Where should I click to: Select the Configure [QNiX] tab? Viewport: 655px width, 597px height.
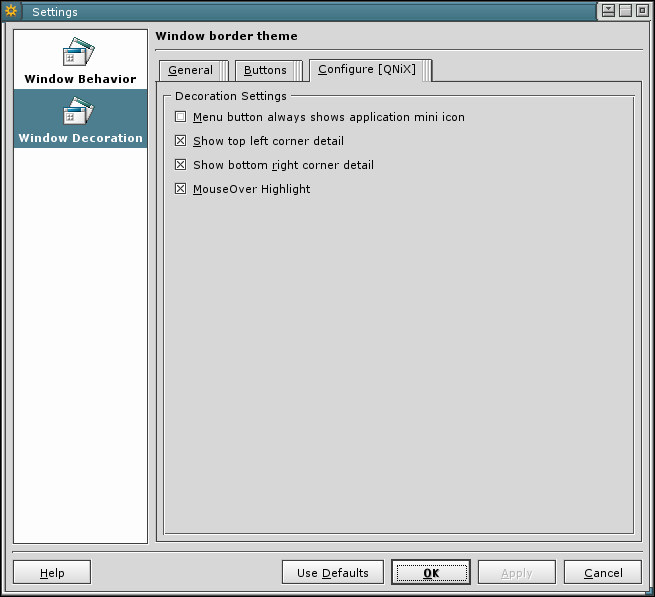click(371, 70)
